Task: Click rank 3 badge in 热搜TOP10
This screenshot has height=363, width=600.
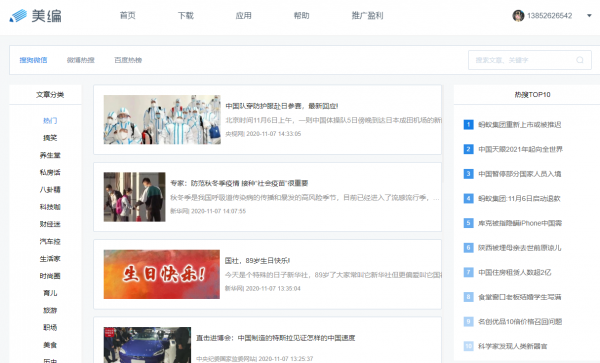Action: point(468,174)
